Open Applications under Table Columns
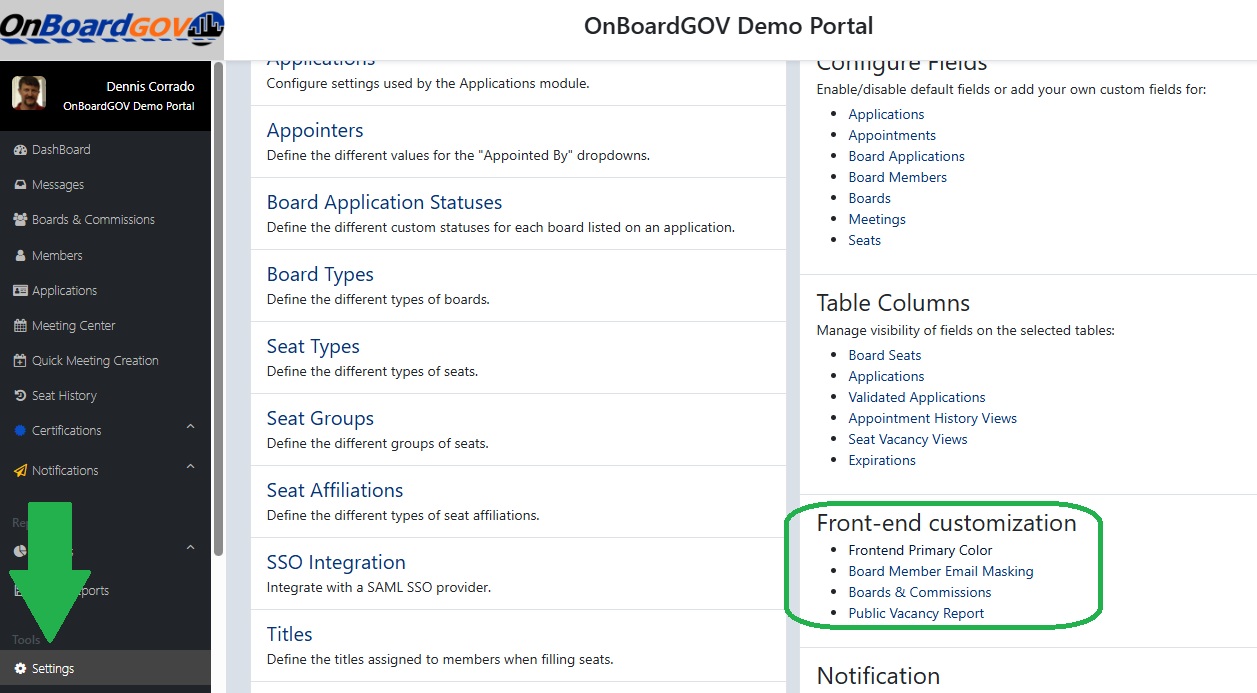 point(886,376)
